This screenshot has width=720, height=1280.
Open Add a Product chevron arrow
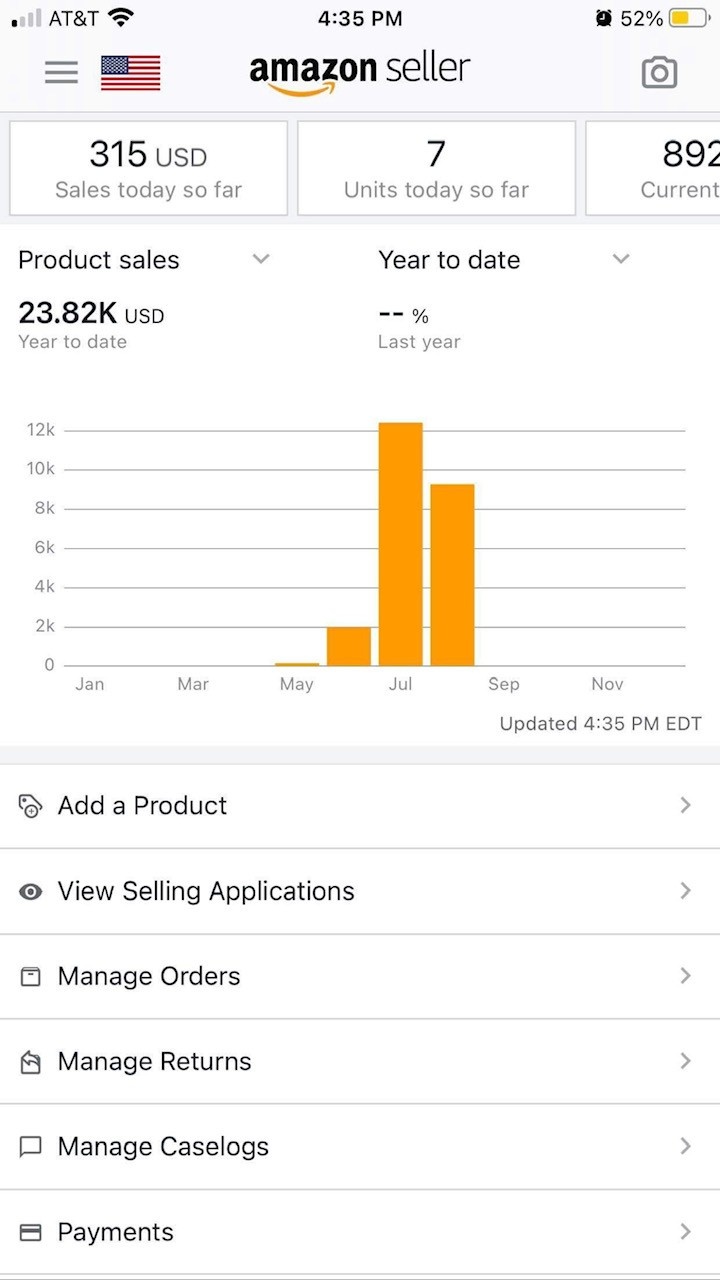click(685, 805)
